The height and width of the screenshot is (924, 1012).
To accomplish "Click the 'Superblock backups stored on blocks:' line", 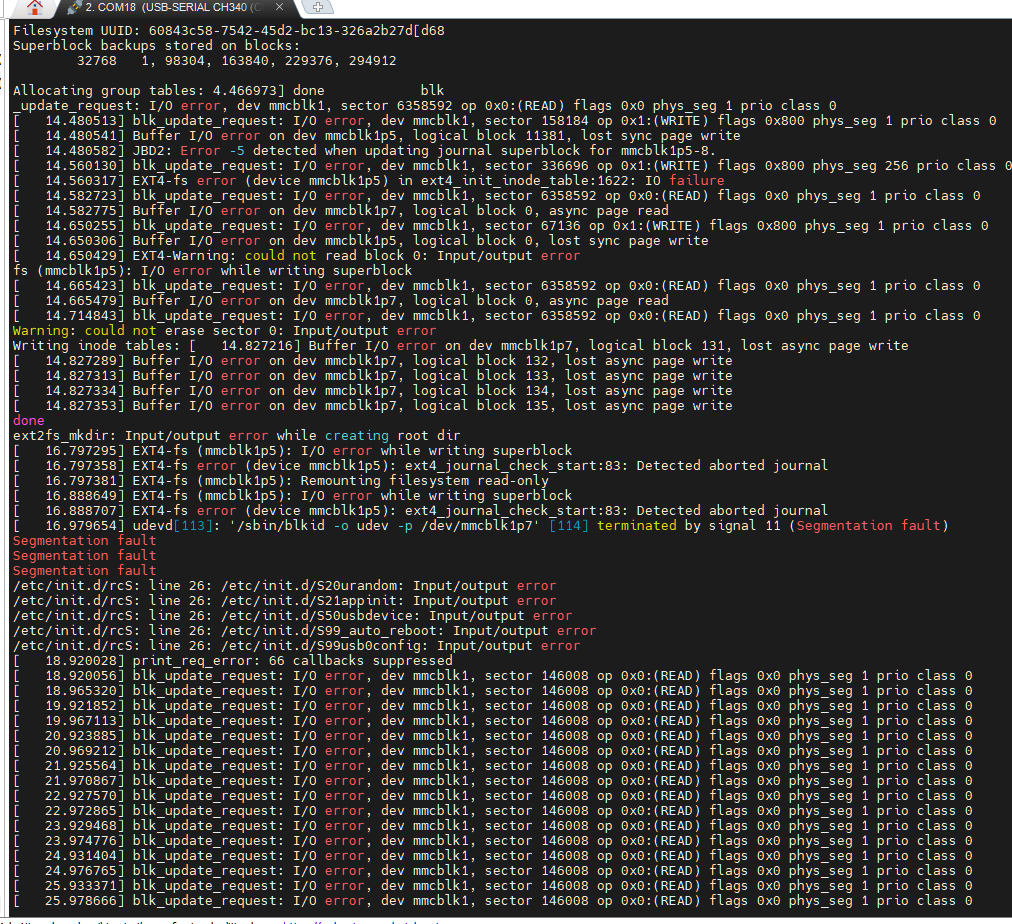I will pos(156,45).
